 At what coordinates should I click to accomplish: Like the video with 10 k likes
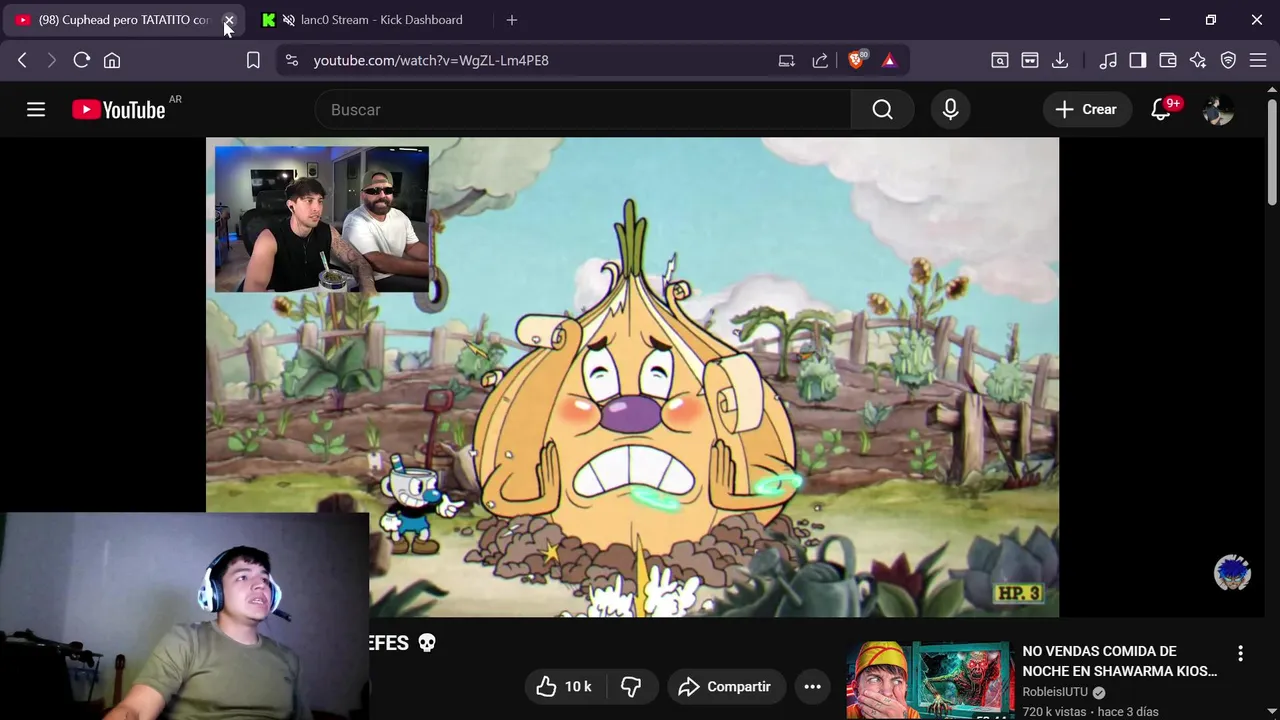click(x=564, y=687)
